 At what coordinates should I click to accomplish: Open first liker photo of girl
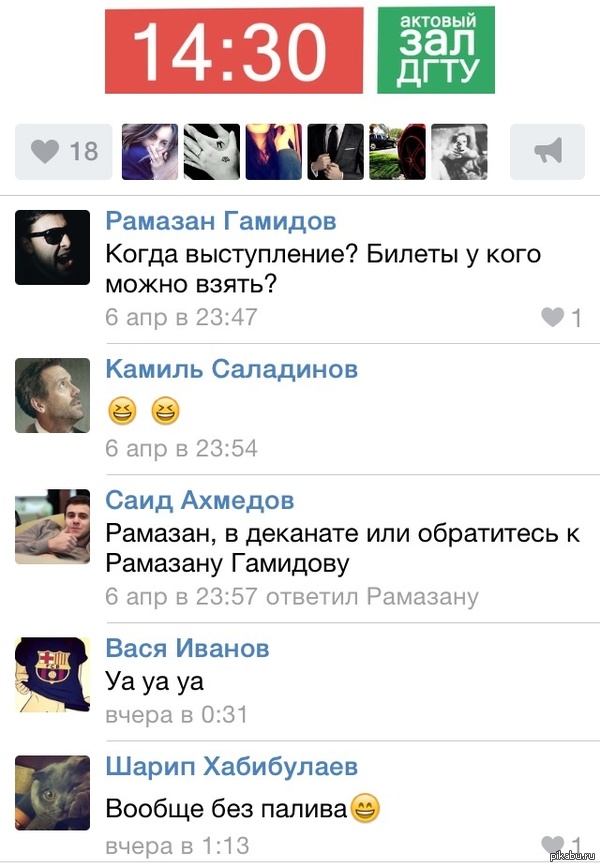pos(150,152)
